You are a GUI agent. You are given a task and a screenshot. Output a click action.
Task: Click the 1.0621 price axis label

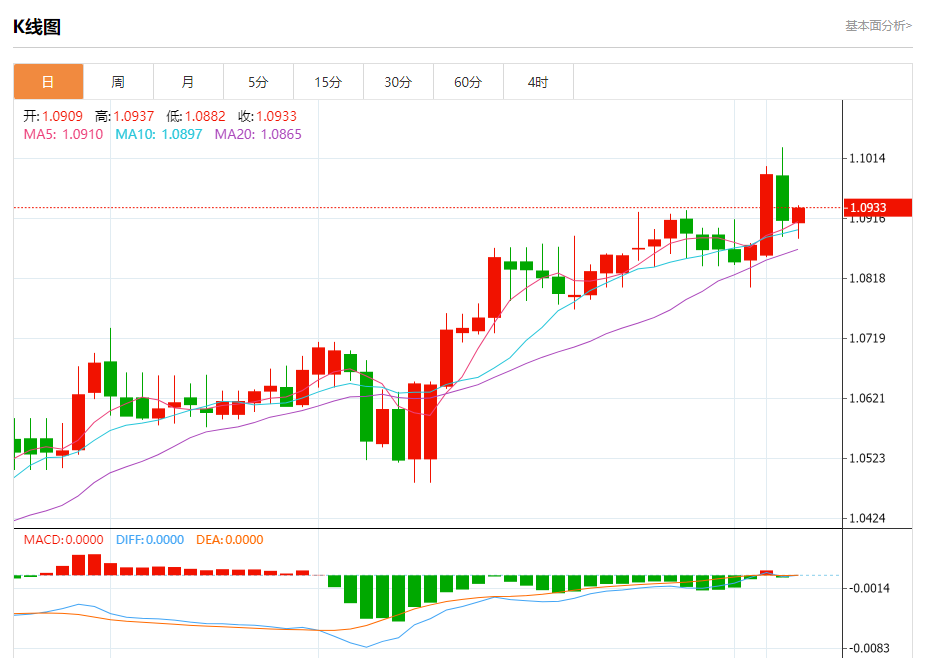click(x=867, y=398)
